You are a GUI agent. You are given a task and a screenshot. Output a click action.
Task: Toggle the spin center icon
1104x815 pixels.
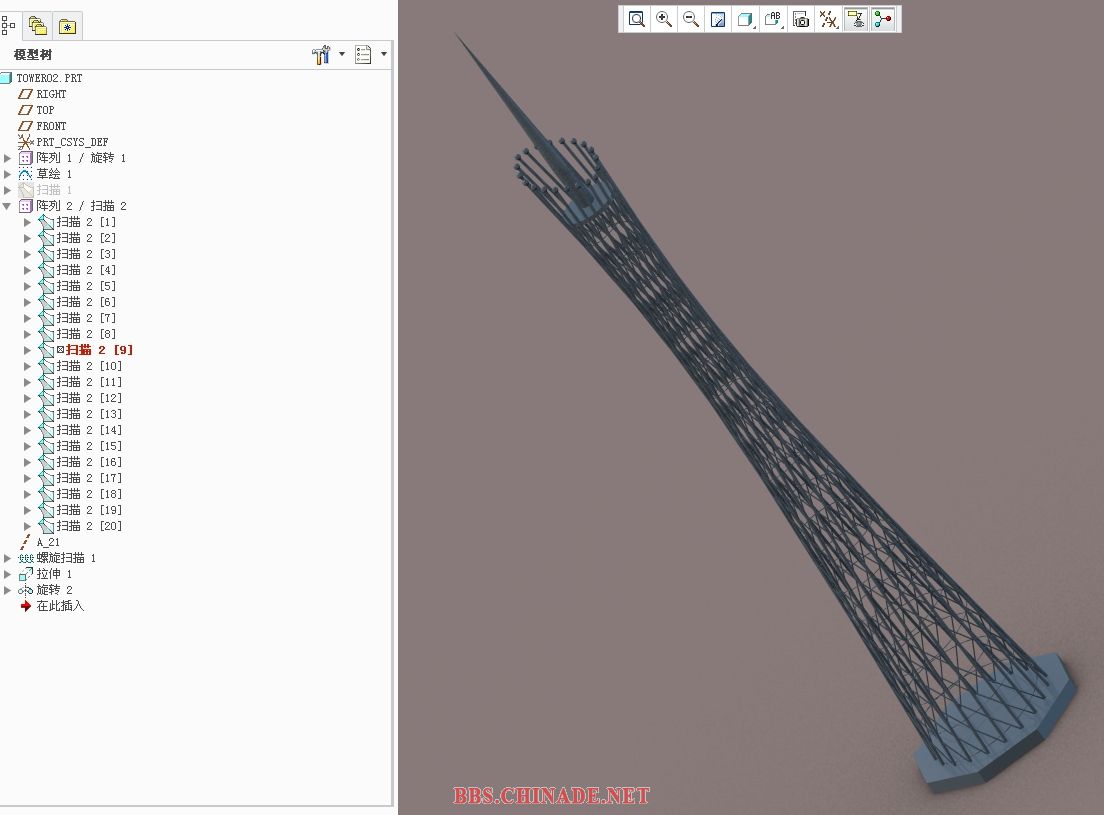[x=883, y=19]
